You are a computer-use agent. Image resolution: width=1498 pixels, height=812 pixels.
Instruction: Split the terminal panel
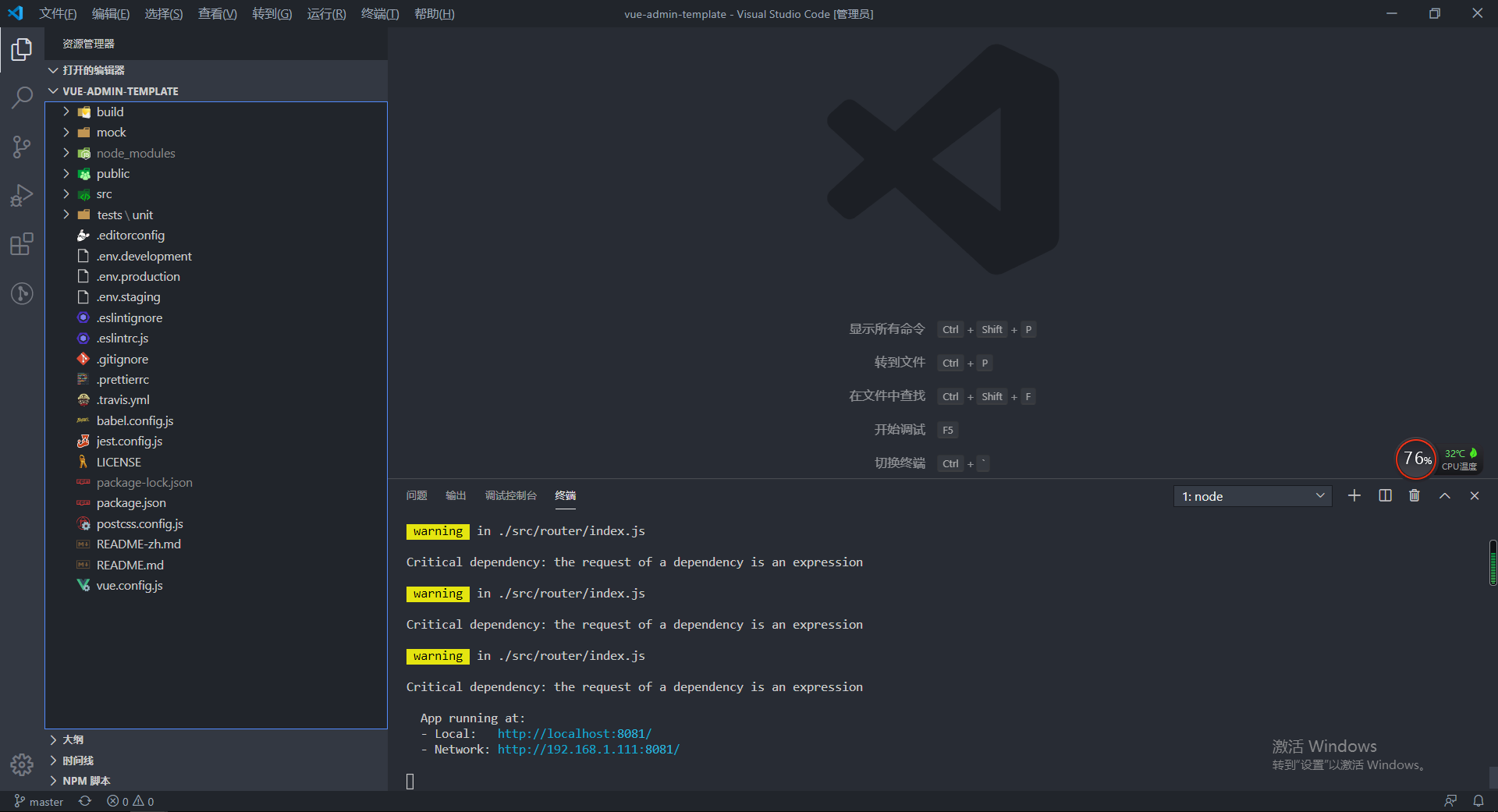coord(1385,496)
